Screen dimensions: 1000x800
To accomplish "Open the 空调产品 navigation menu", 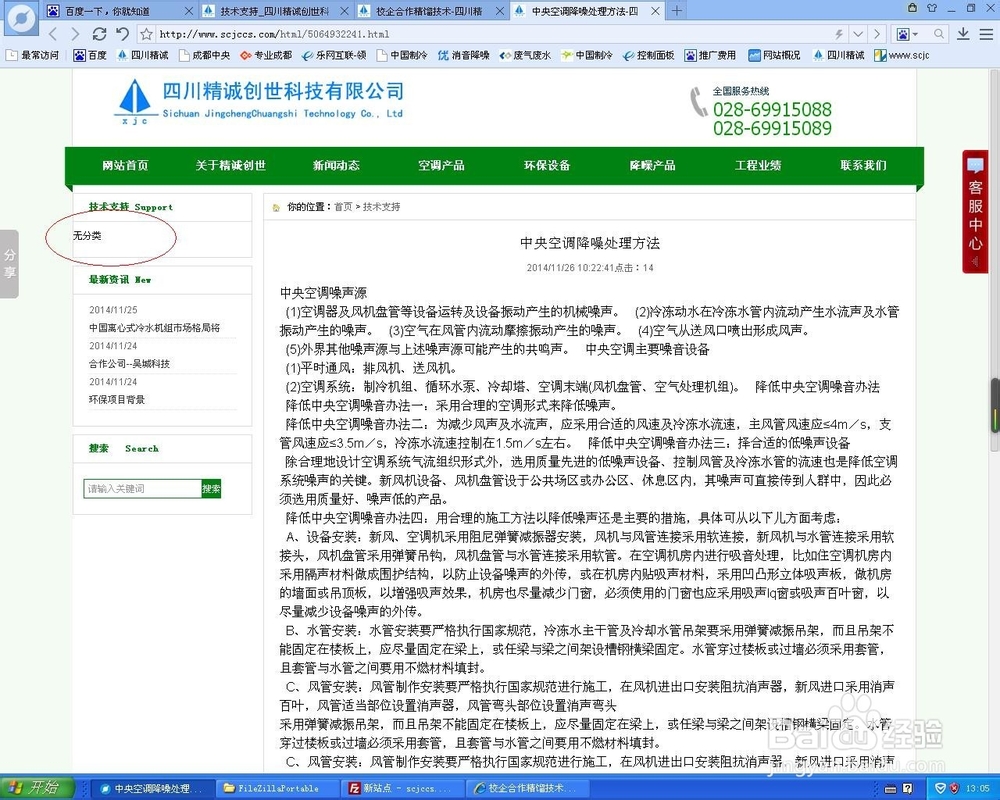I will (442, 165).
